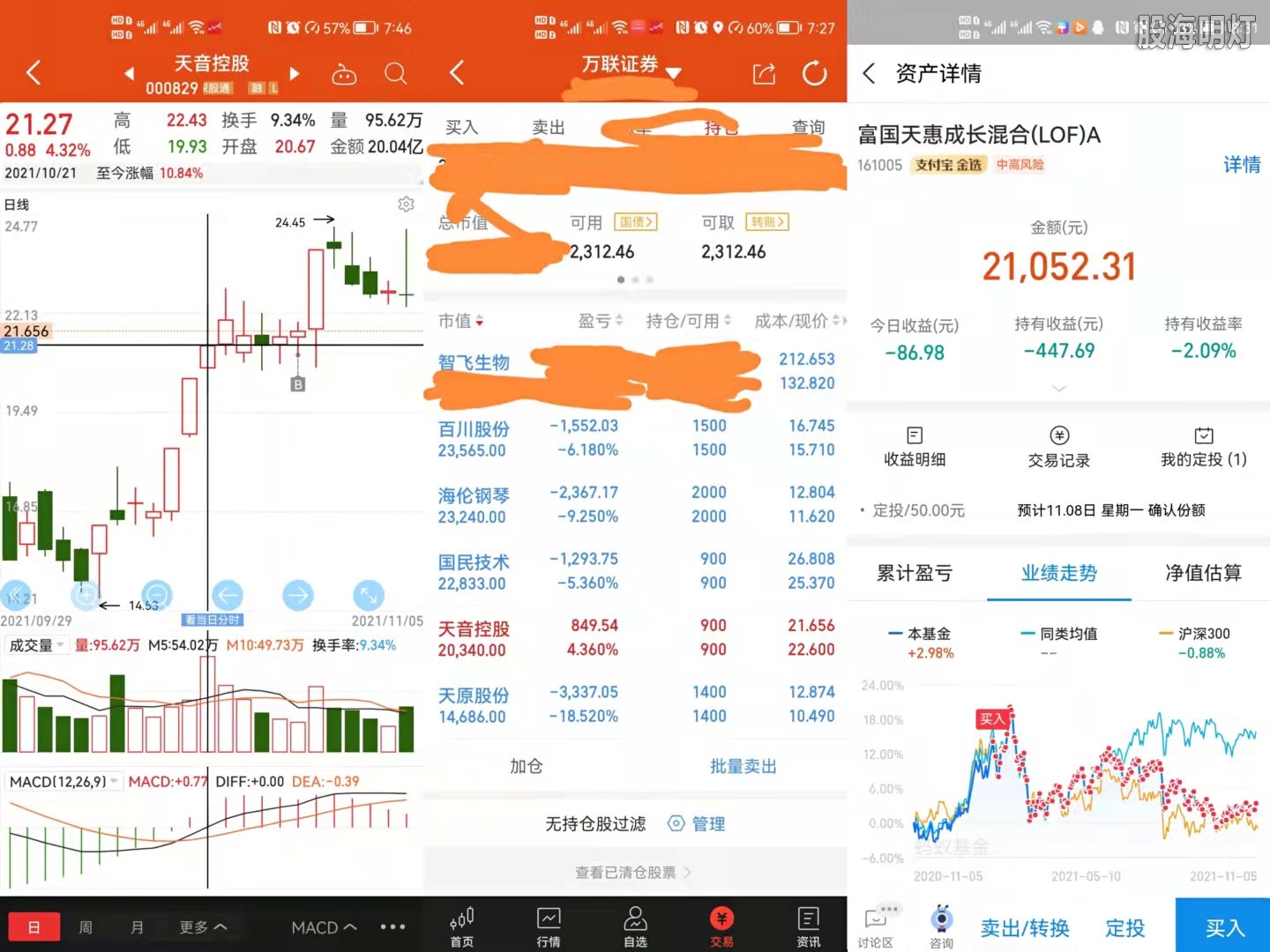Open 天原股份 holding row
This screenshot has height=952, width=1270.
click(635, 704)
